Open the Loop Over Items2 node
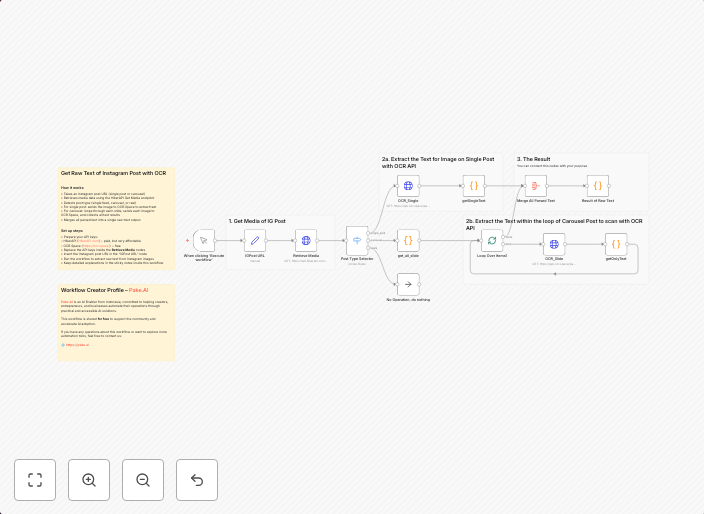Viewport: 704px width, 514px height. (492, 240)
